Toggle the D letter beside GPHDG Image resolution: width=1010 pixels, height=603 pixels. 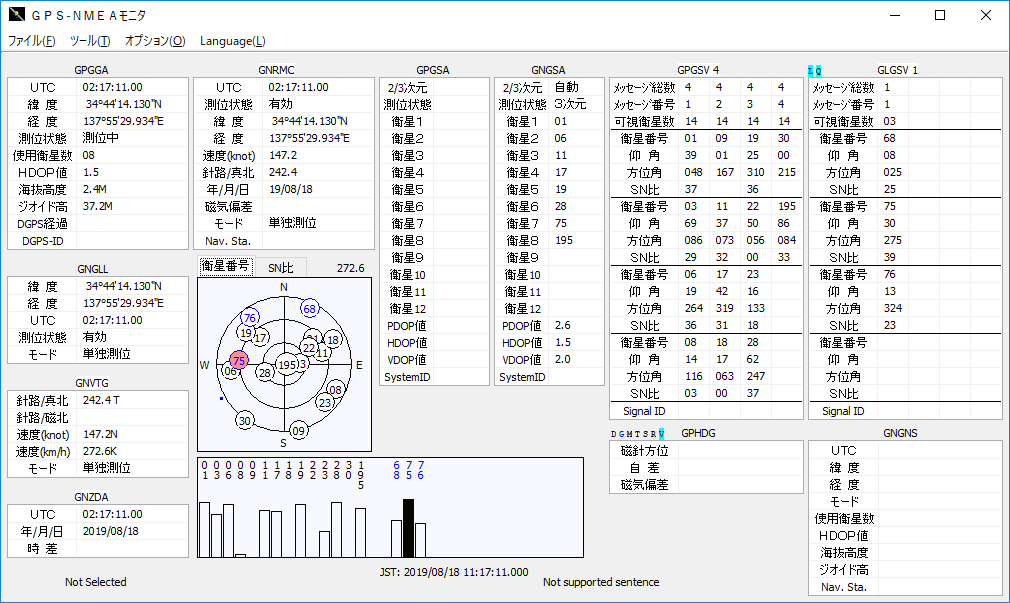(x=613, y=434)
